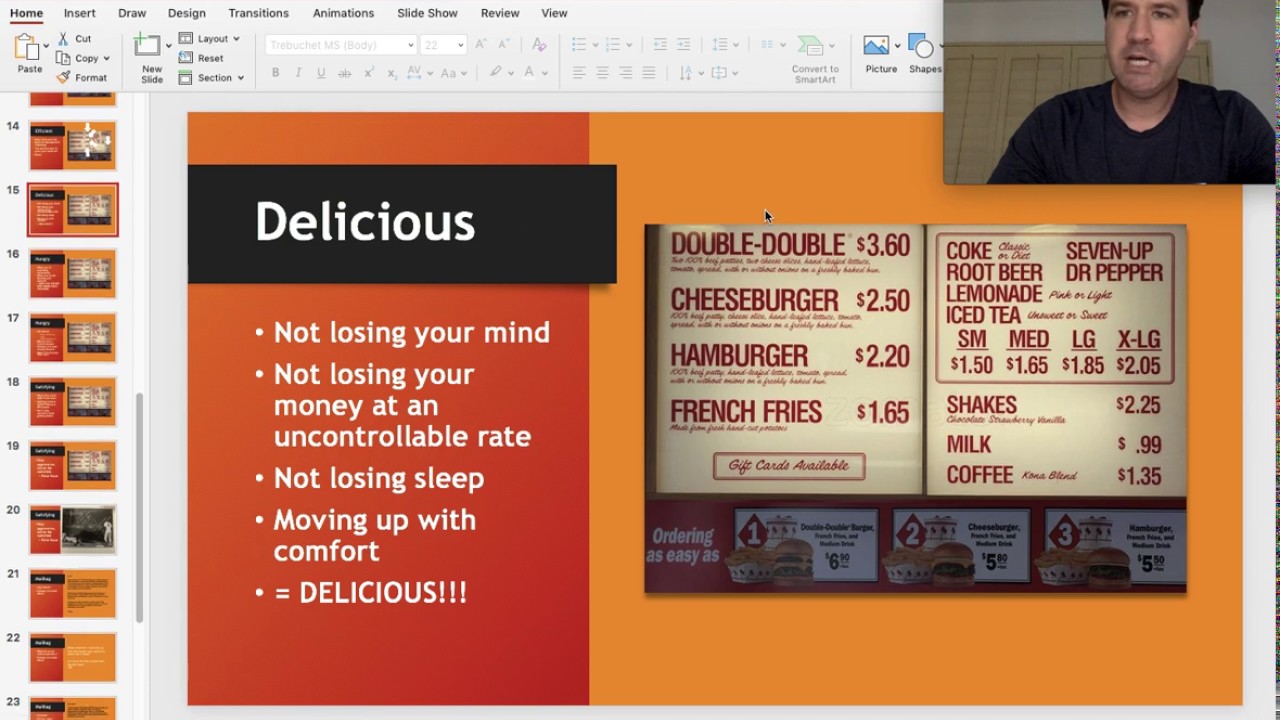The height and width of the screenshot is (720, 1280).
Task: Click the slide panel vertical scrollbar
Action: (x=140, y=506)
